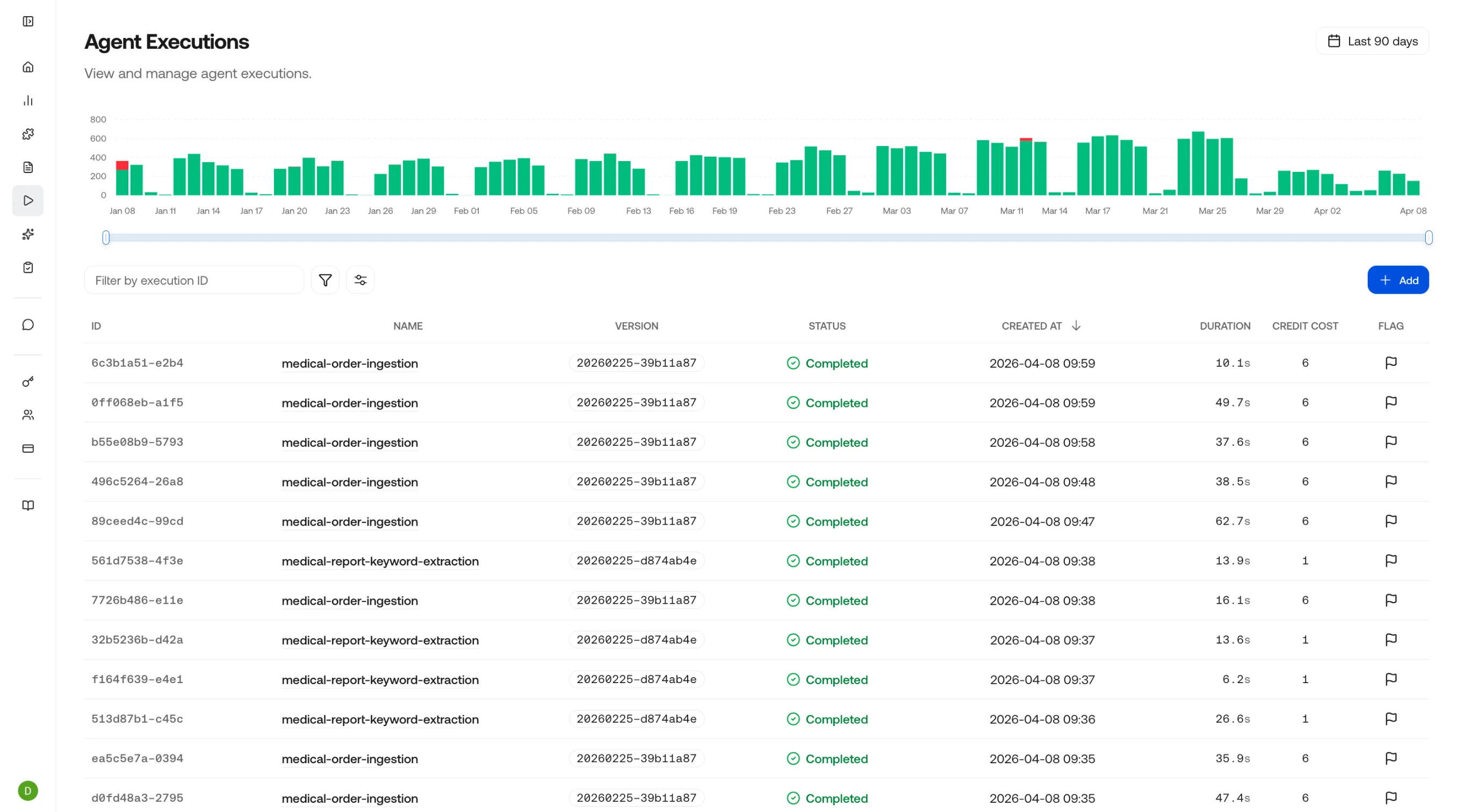Flag execution ea5c5e7a-0394

click(x=1391, y=759)
